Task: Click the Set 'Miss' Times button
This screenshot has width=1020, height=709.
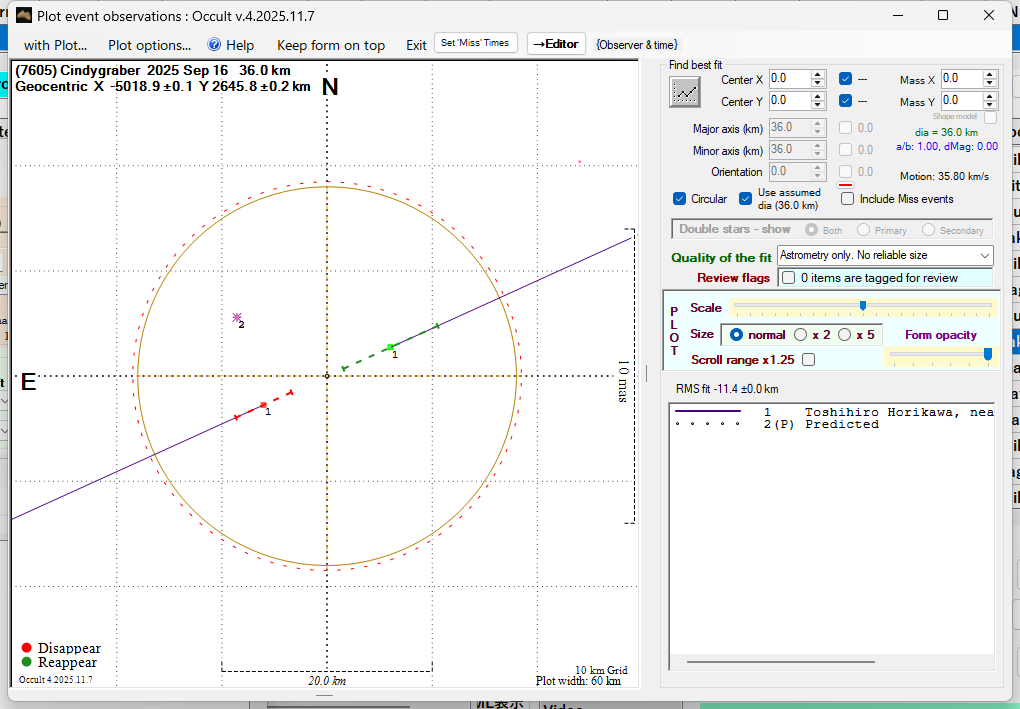Action: click(x=476, y=43)
